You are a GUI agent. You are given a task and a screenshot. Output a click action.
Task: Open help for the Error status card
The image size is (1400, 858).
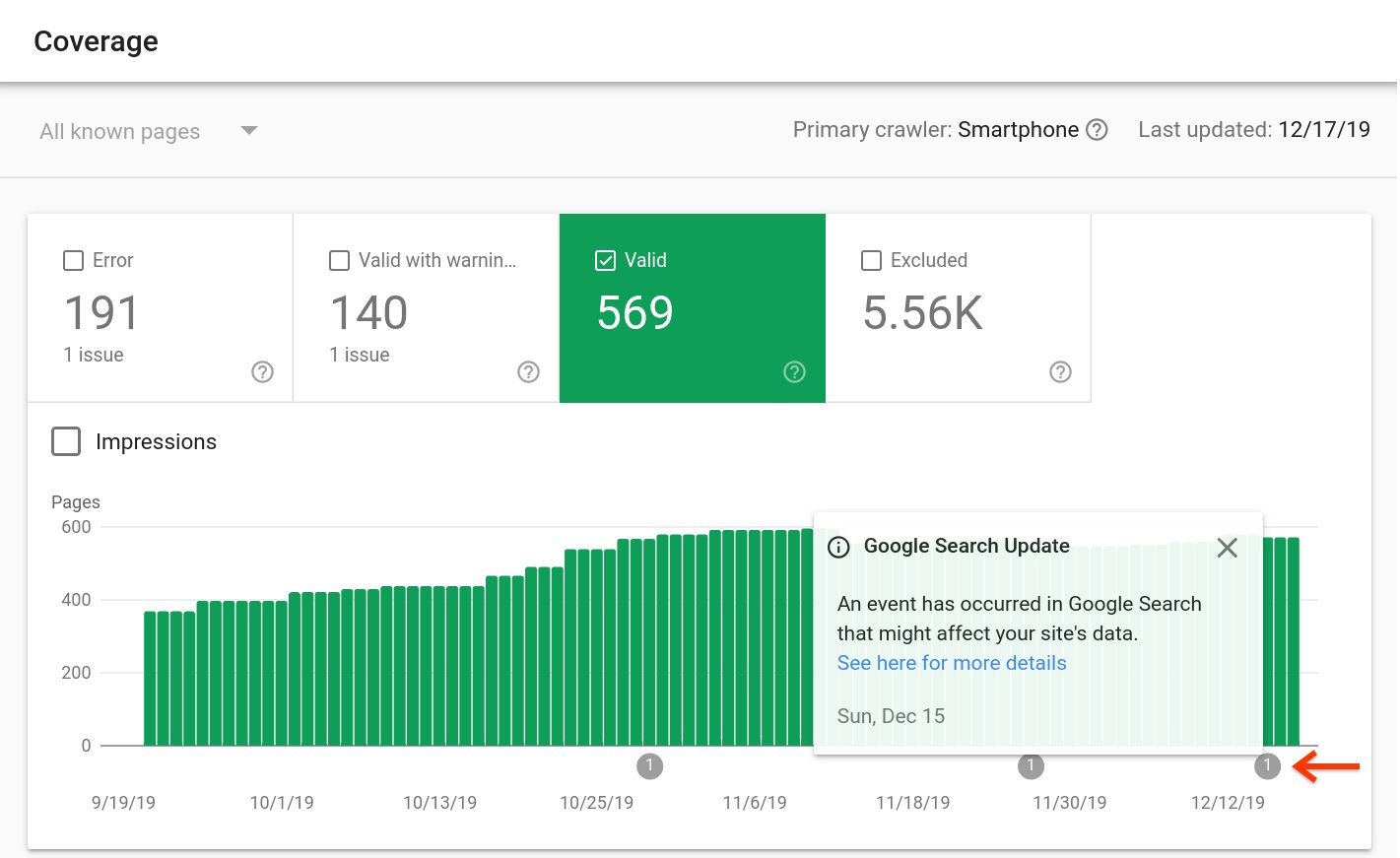tap(262, 371)
